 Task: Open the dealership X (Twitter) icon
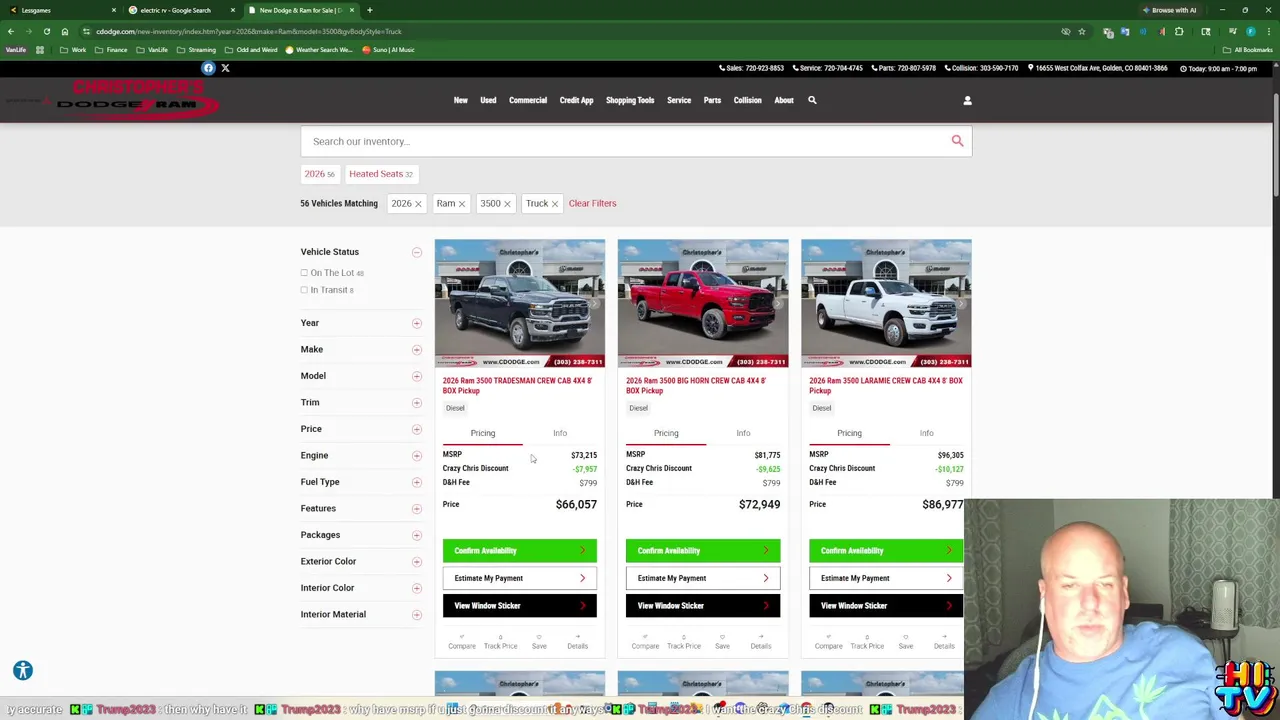click(x=225, y=68)
